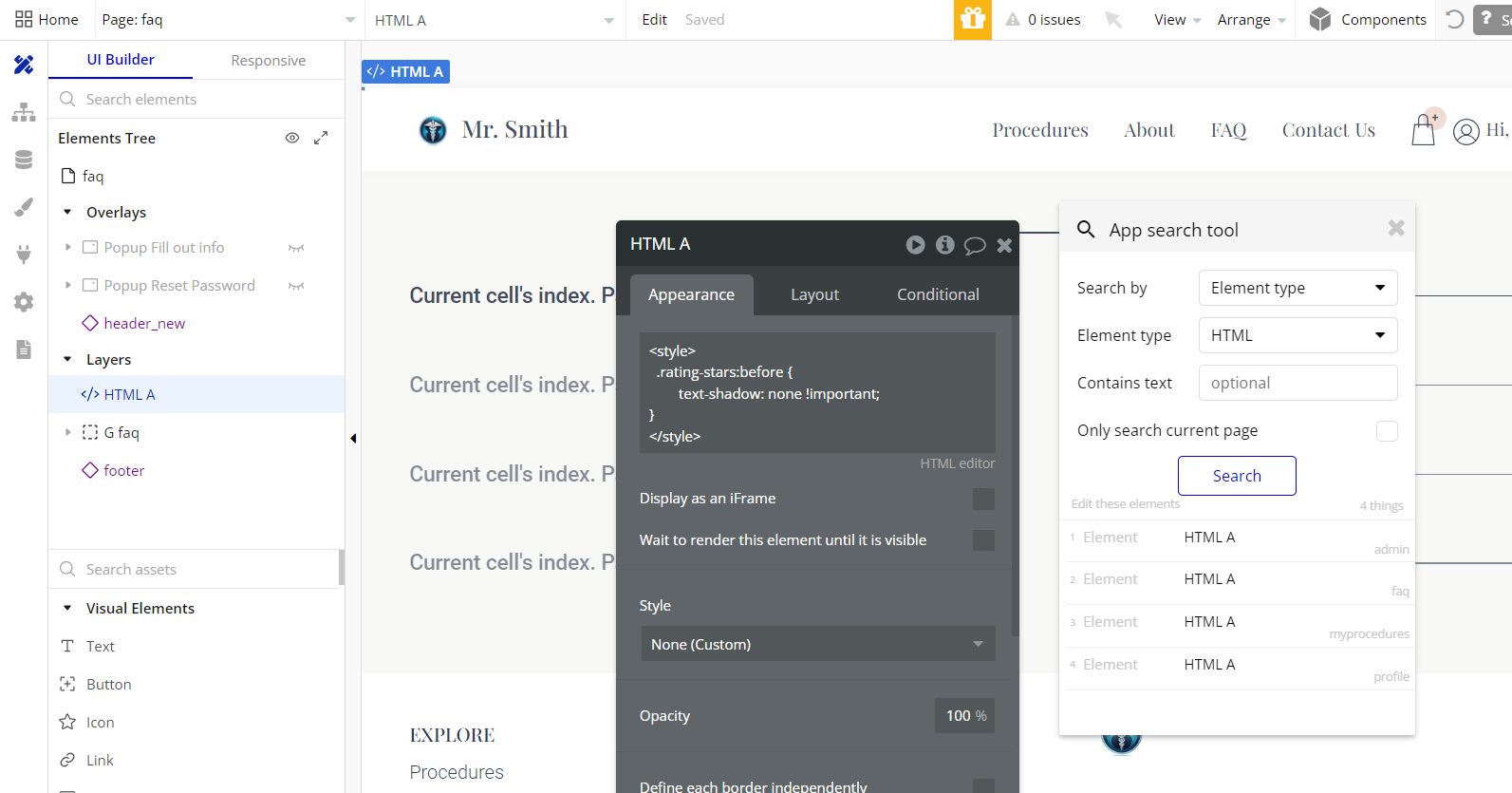Toggle visibility of Popup Reset Password
This screenshot has width=1512, height=793.
tap(296, 286)
